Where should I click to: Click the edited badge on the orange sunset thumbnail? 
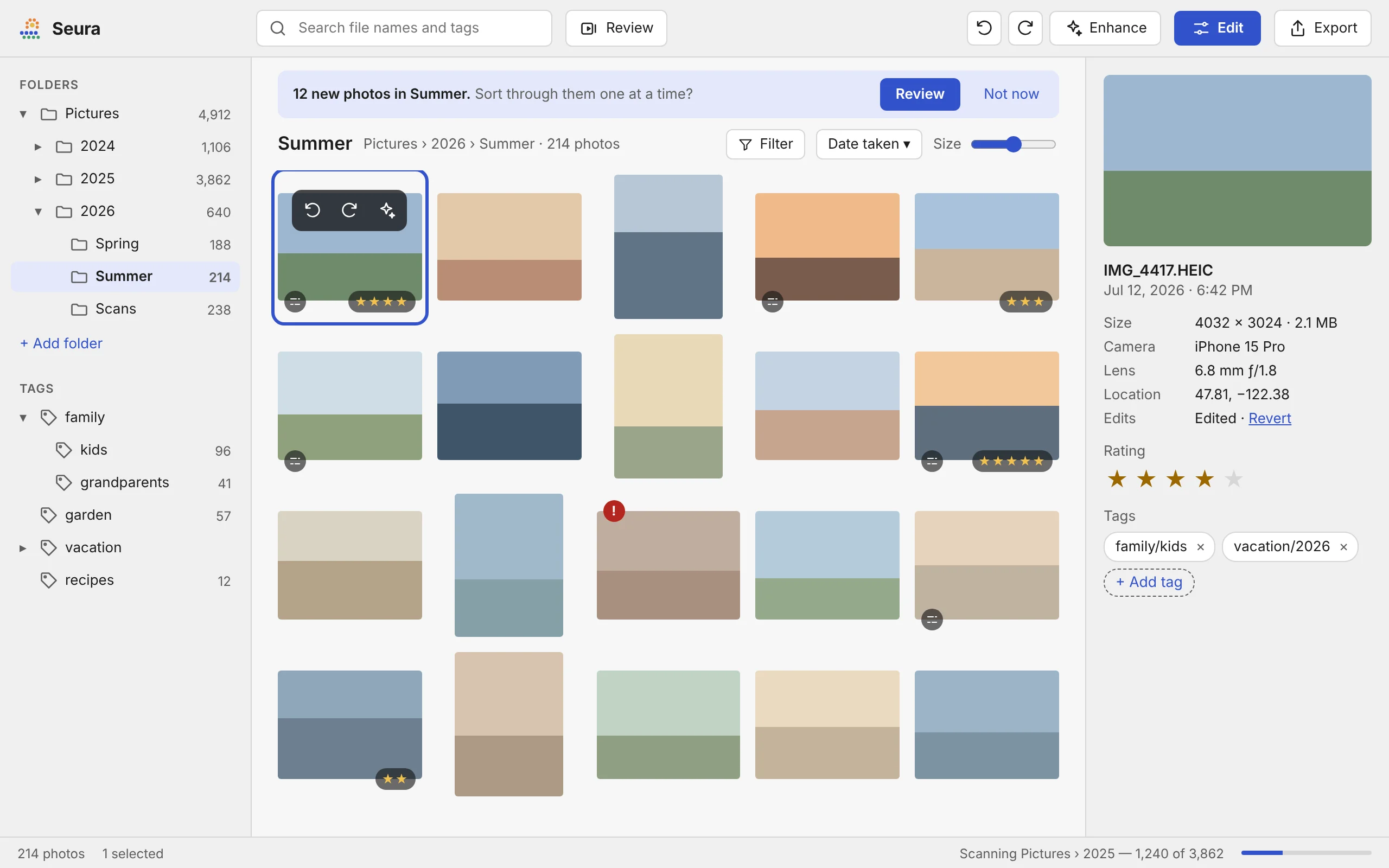772,302
